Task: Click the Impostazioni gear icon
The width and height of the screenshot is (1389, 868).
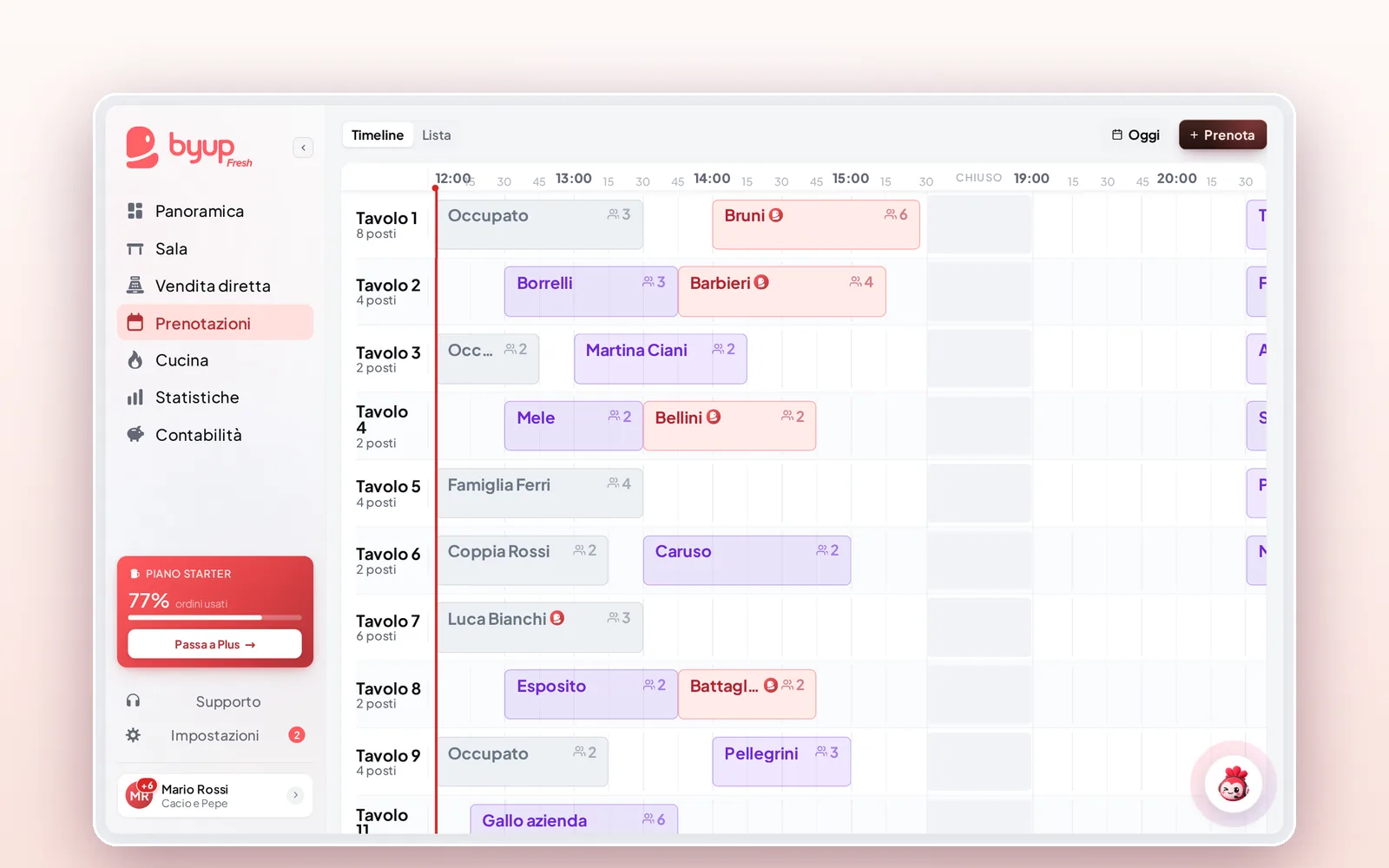Action: coord(133,735)
